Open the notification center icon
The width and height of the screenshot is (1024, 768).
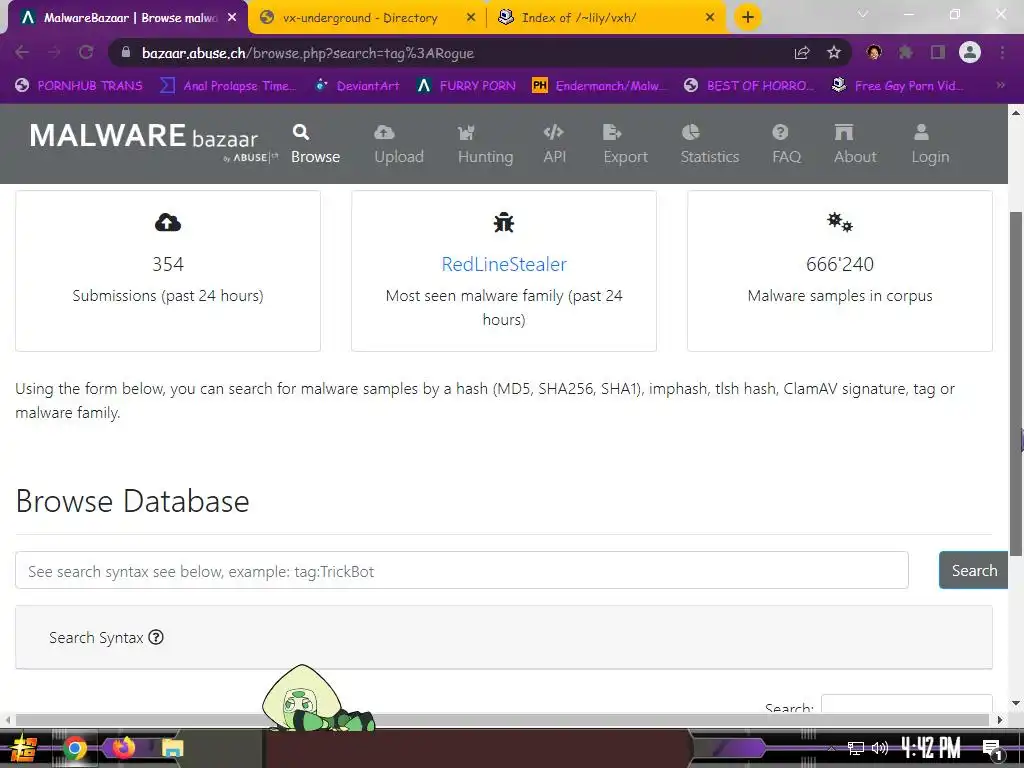pos(992,750)
